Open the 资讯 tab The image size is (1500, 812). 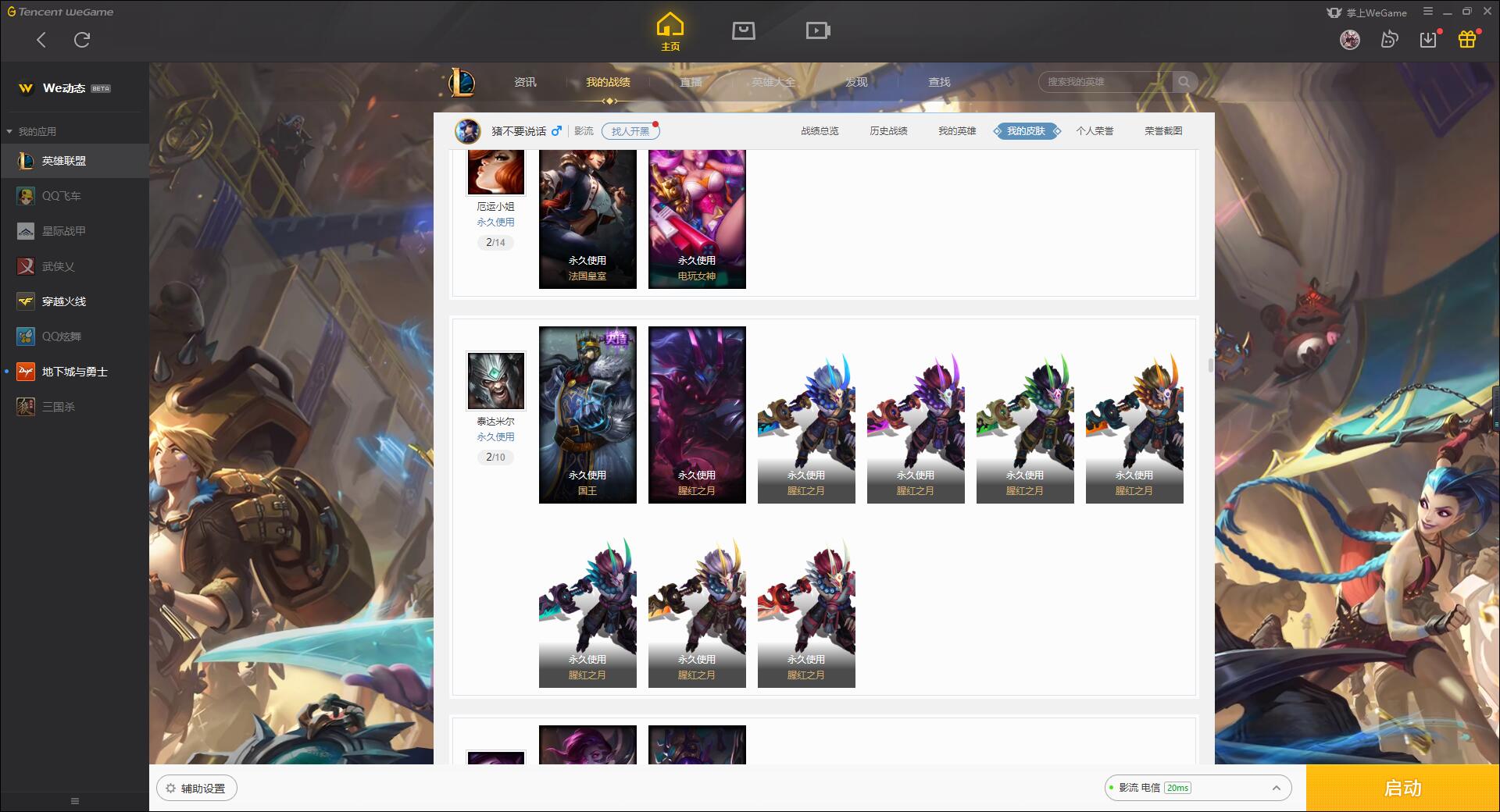click(x=525, y=82)
